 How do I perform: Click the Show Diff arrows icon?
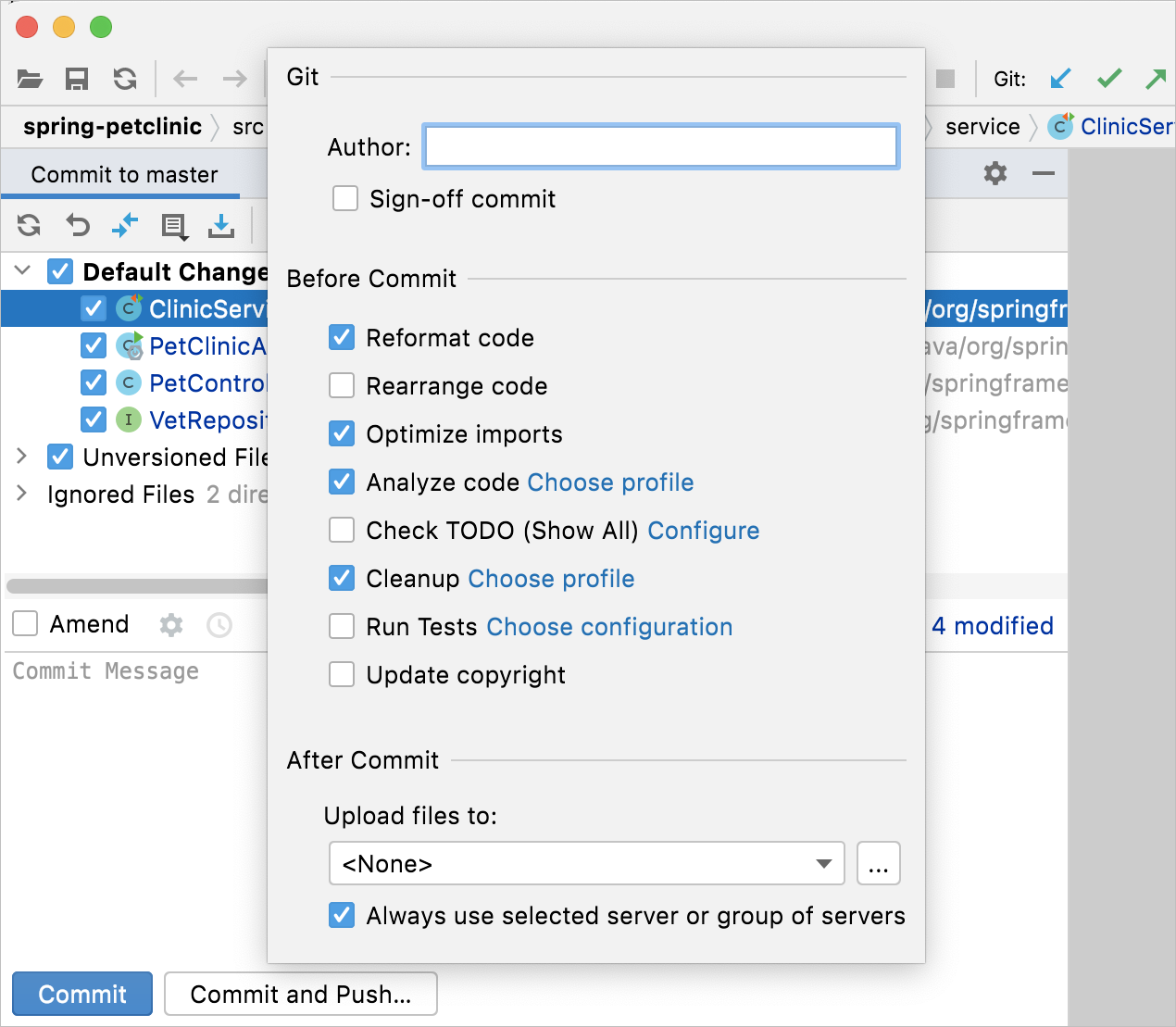[125, 225]
